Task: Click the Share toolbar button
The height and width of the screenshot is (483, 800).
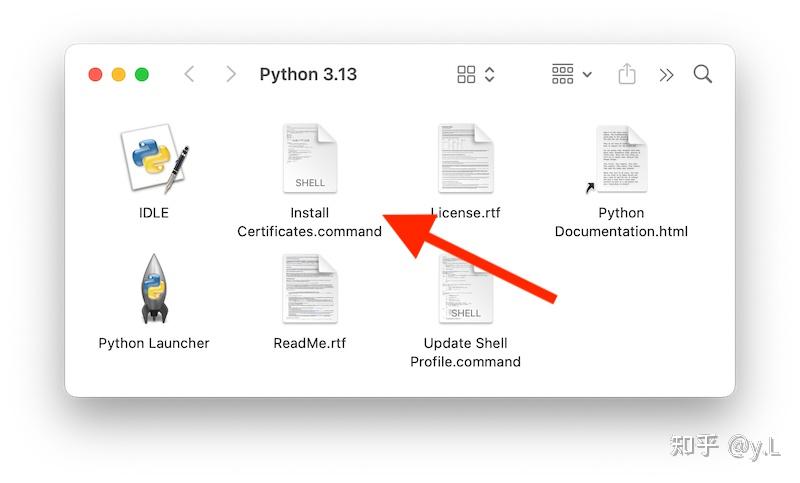Action: coord(627,74)
